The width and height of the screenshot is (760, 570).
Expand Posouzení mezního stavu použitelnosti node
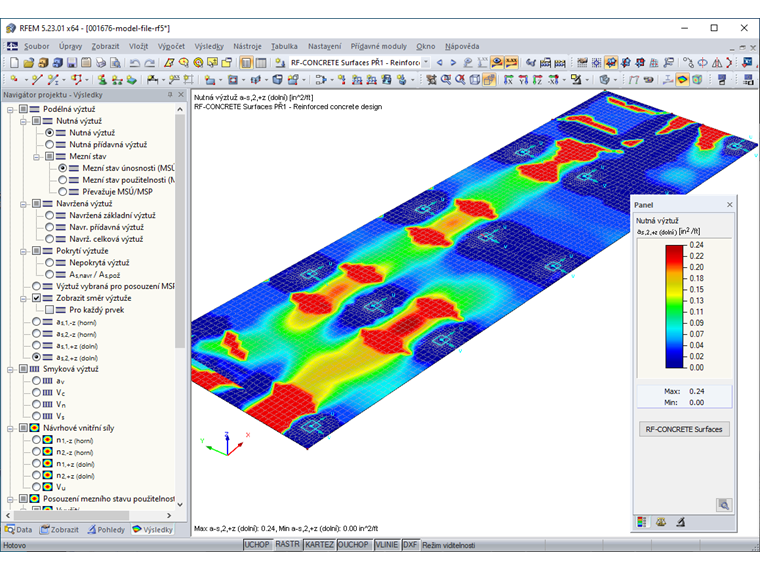click(x=10, y=499)
